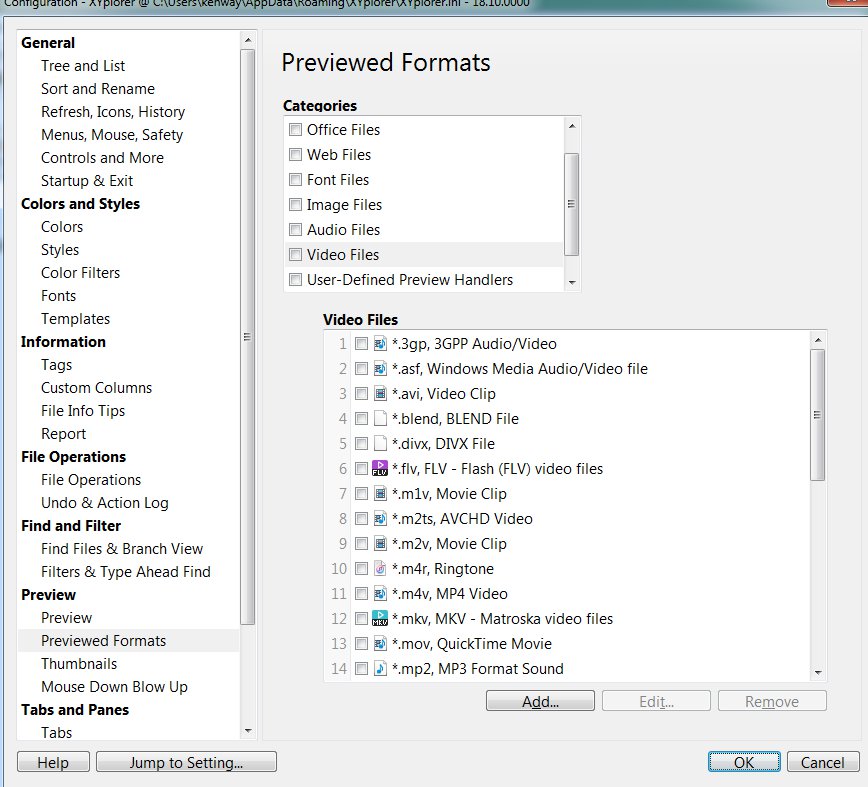Confirm settings with the OK button
Screen dimensions: 868x787
(x=743, y=762)
